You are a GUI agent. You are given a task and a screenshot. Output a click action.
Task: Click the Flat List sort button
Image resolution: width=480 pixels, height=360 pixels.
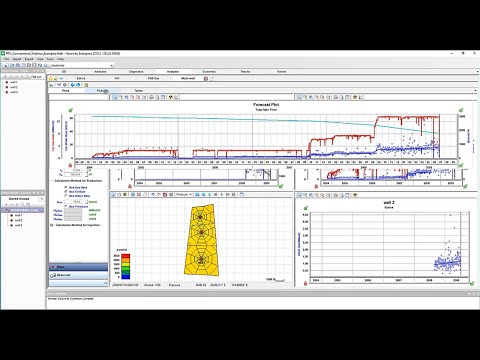click(36, 77)
